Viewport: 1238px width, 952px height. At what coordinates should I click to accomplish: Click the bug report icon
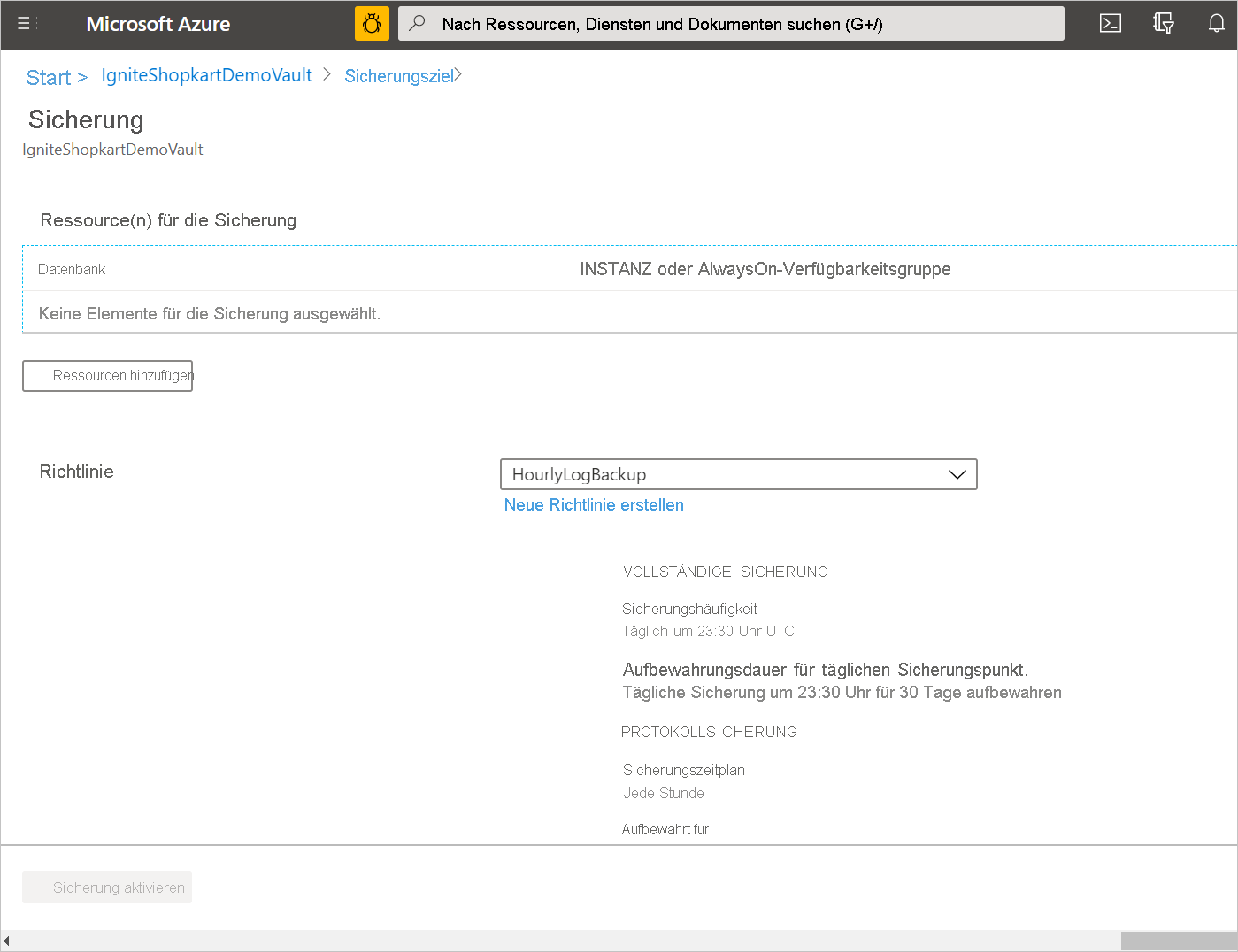pyautogui.click(x=372, y=24)
